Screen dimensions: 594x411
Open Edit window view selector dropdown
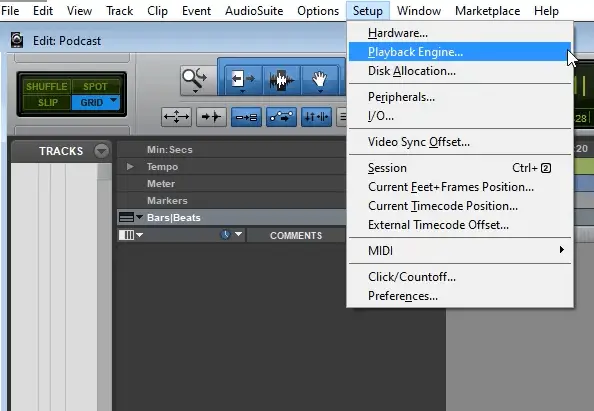[x=131, y=235]
